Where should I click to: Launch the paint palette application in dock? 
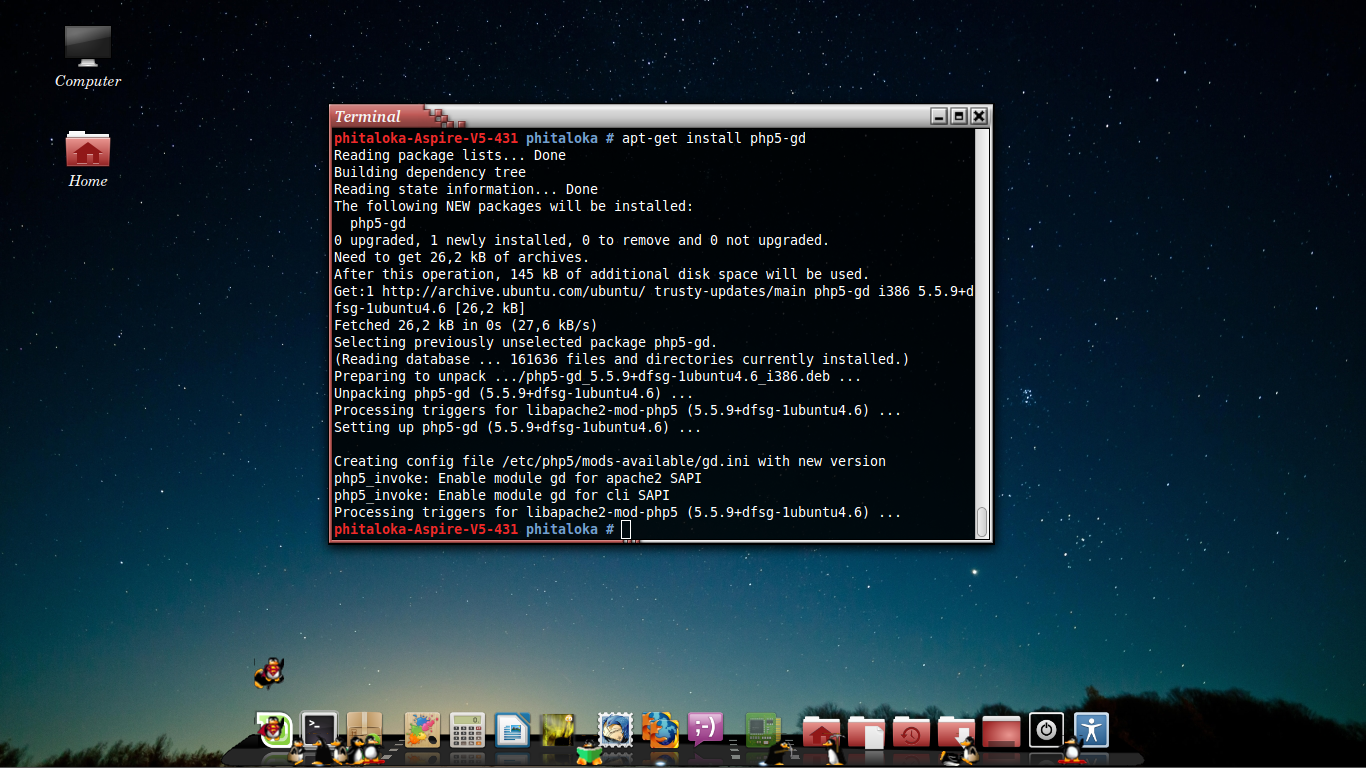click(422, 730)
